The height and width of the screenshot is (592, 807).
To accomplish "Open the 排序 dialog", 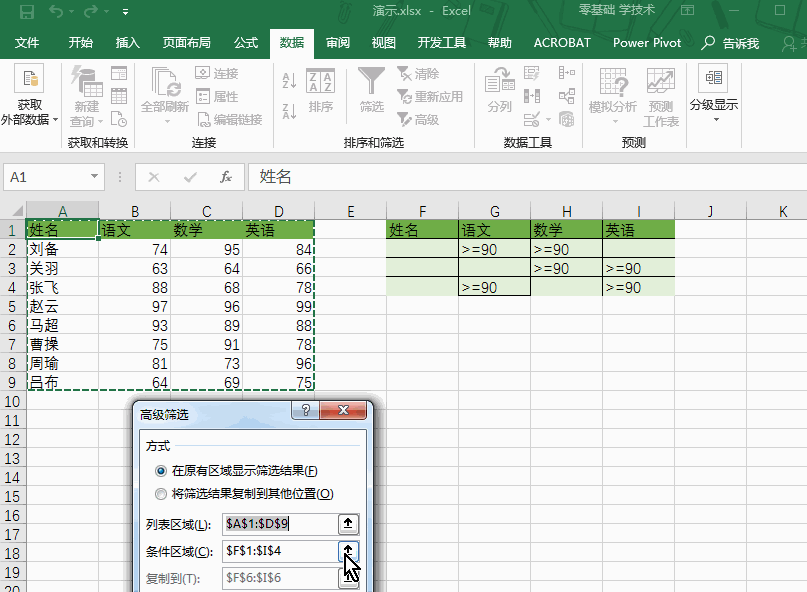I will pyautogui.click(x=320, y=91).
